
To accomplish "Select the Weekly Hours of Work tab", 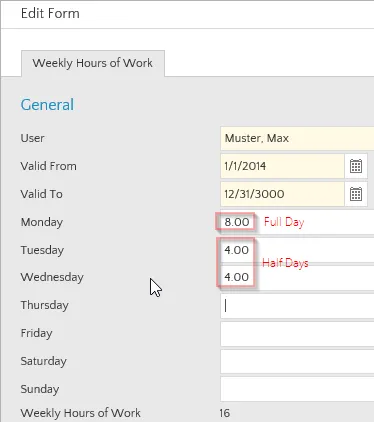I will [93, 63].
